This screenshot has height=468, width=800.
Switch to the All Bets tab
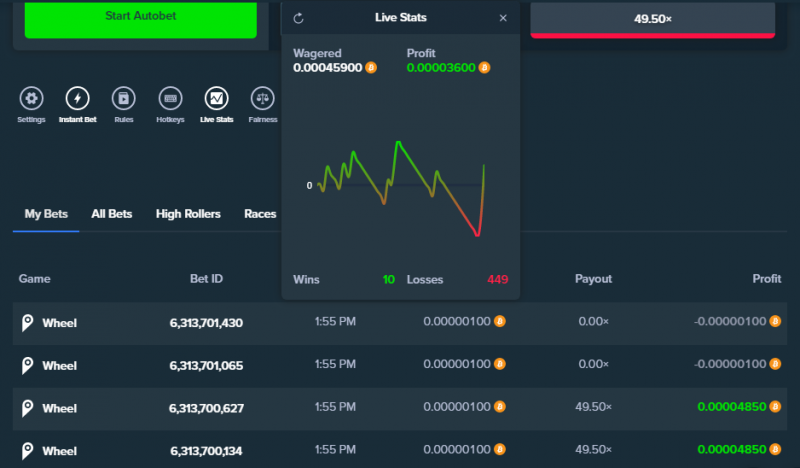point(112,214)
